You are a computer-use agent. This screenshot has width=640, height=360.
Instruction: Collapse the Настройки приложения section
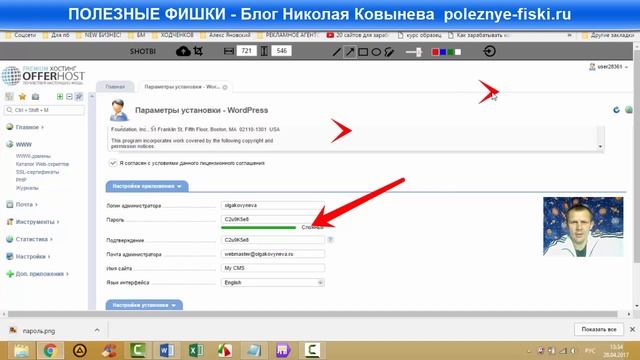pos(147,186)
